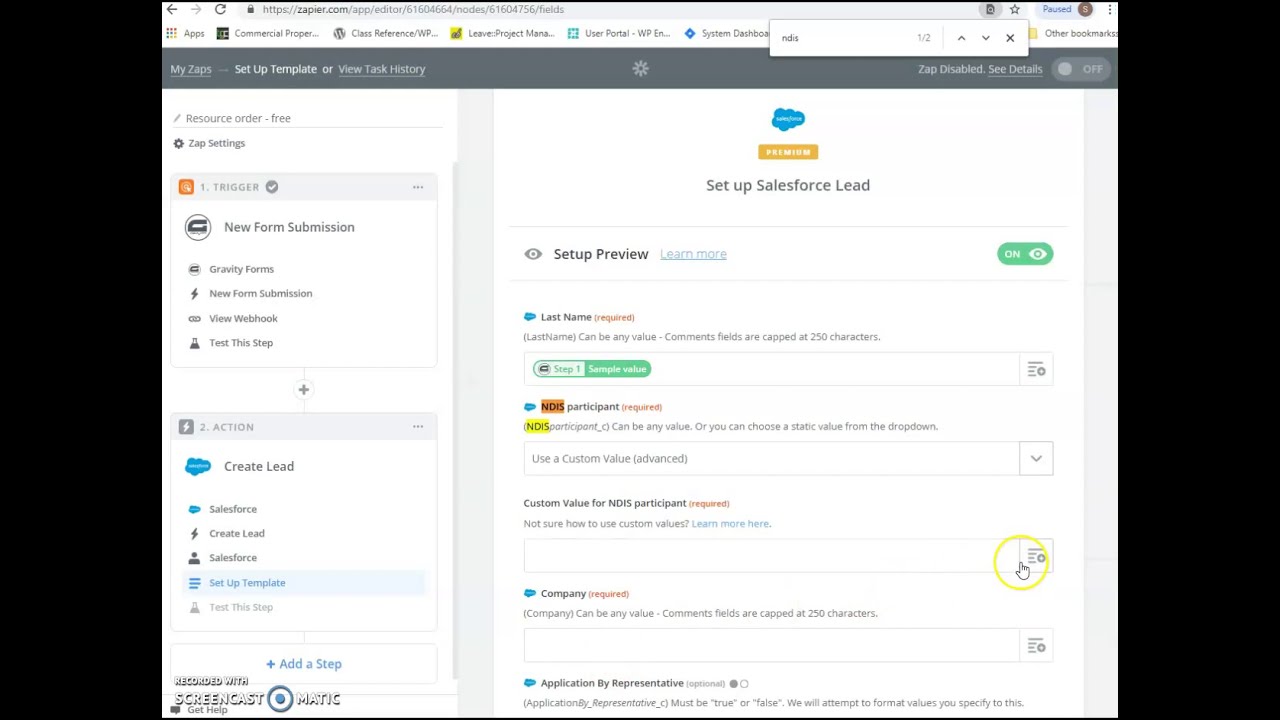1280x720 pixels.
Task: Open Other bookmarks folder
Action: [x=1073, y=33]
